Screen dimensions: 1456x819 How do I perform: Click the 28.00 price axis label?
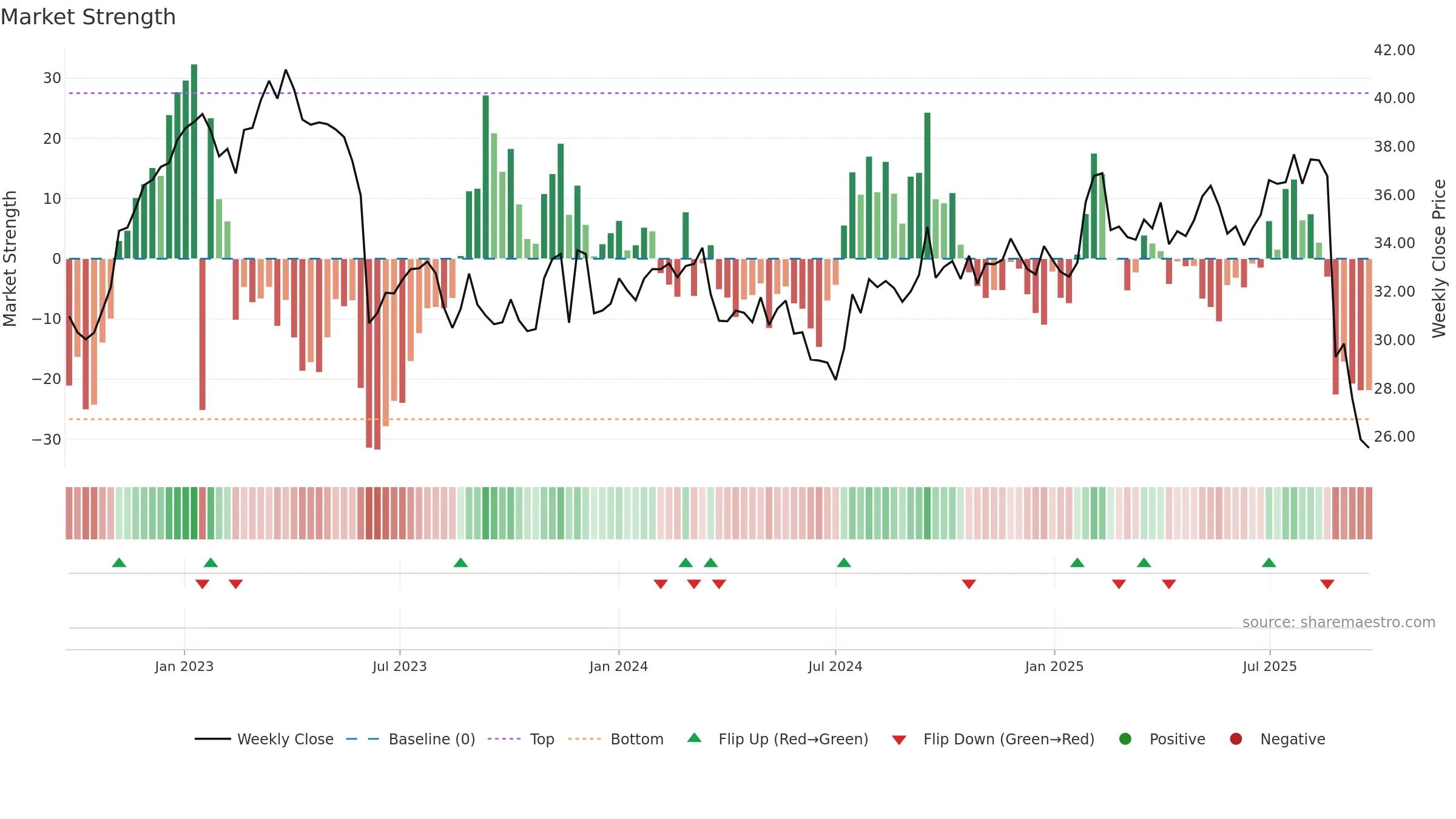coord(1394,388)
